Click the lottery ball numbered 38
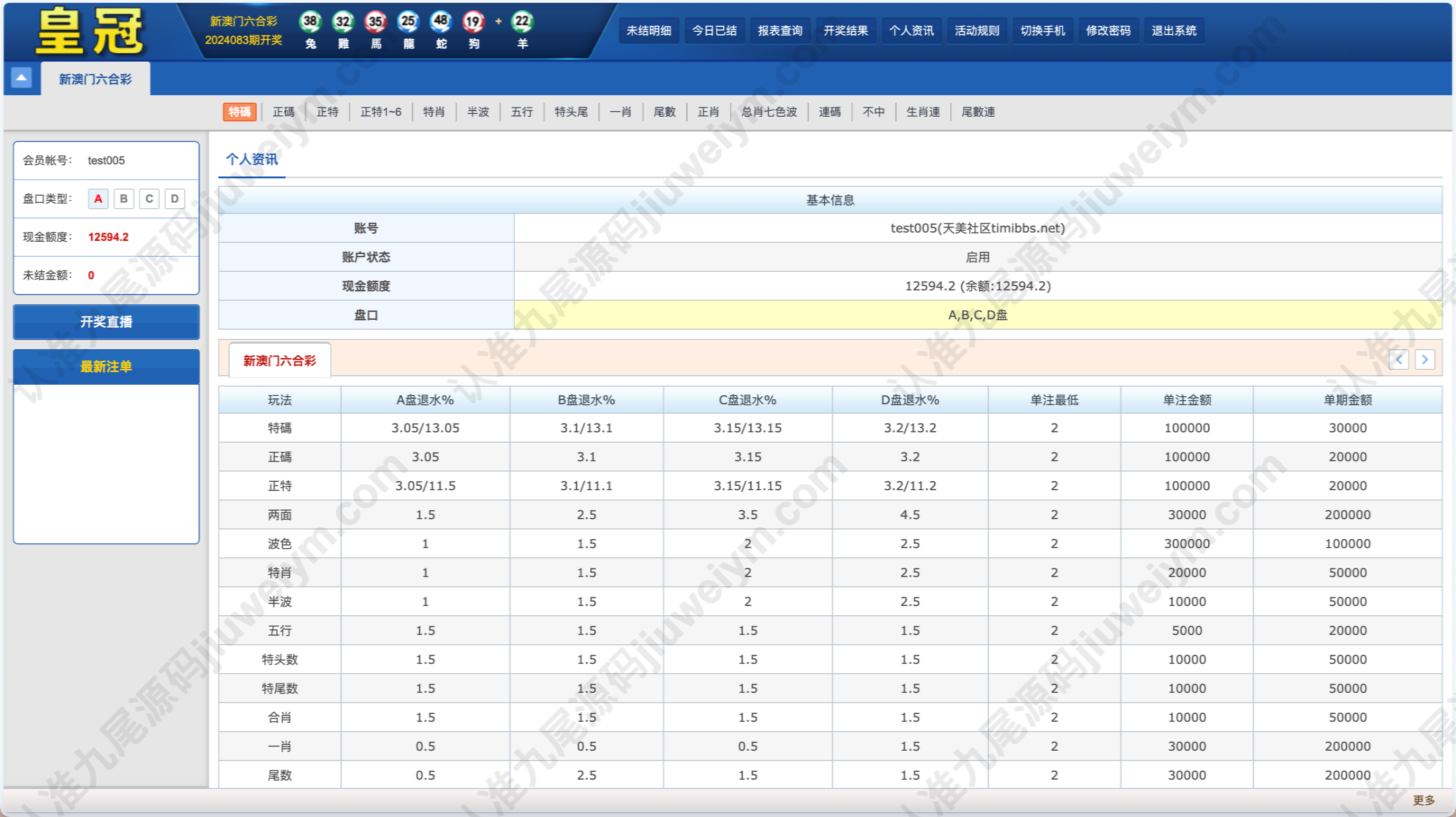 pos(310,21)
